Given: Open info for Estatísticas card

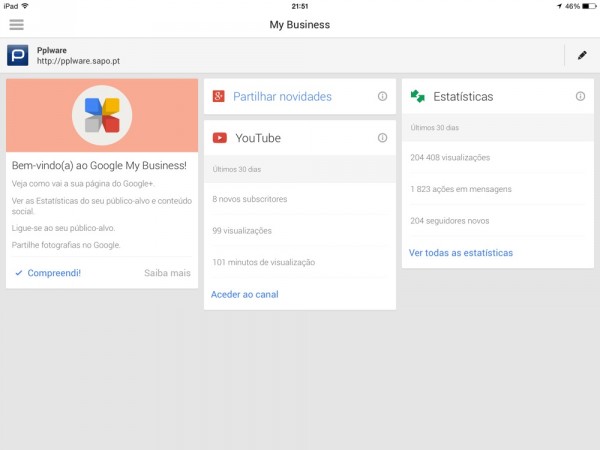Looking at the screenshot, I should (x=580, y=96).
